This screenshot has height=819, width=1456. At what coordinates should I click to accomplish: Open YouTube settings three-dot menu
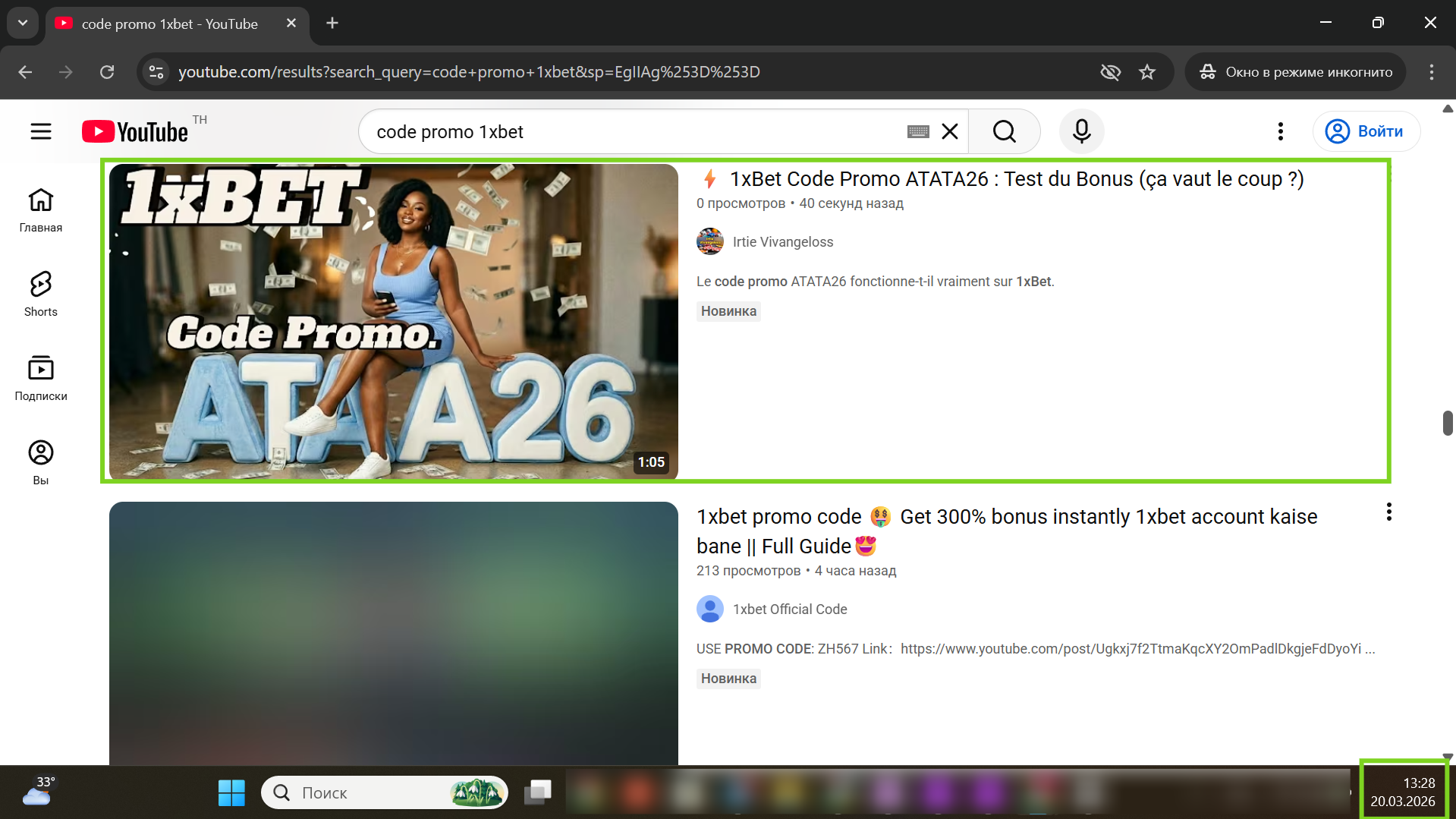(1281, 132)
